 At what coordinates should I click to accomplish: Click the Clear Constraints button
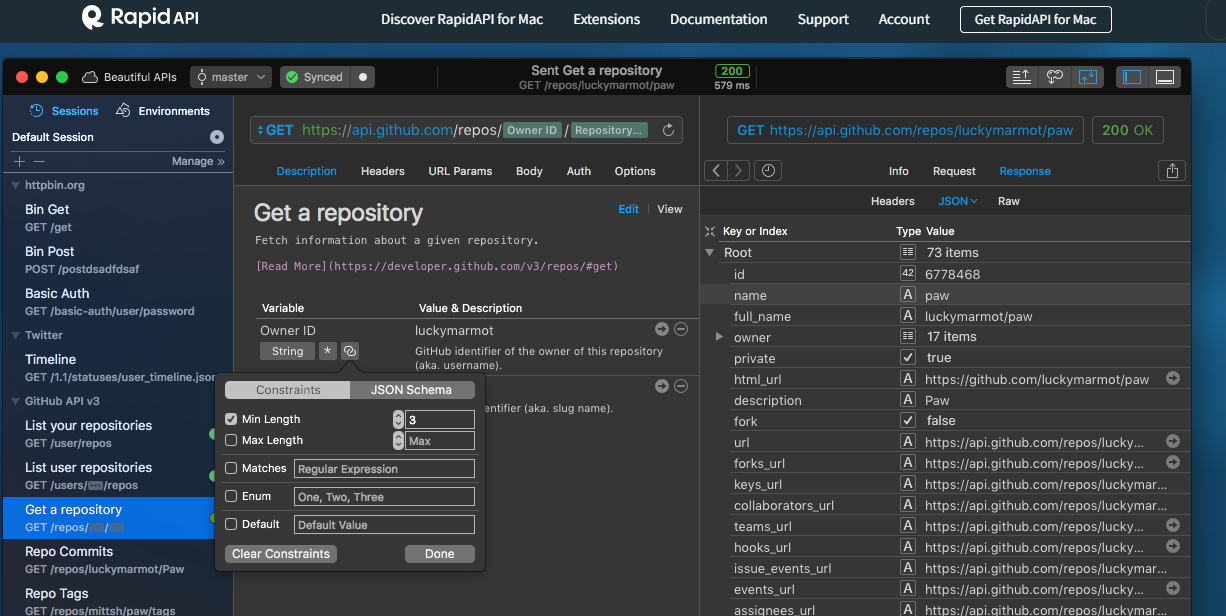pos(280,554)
